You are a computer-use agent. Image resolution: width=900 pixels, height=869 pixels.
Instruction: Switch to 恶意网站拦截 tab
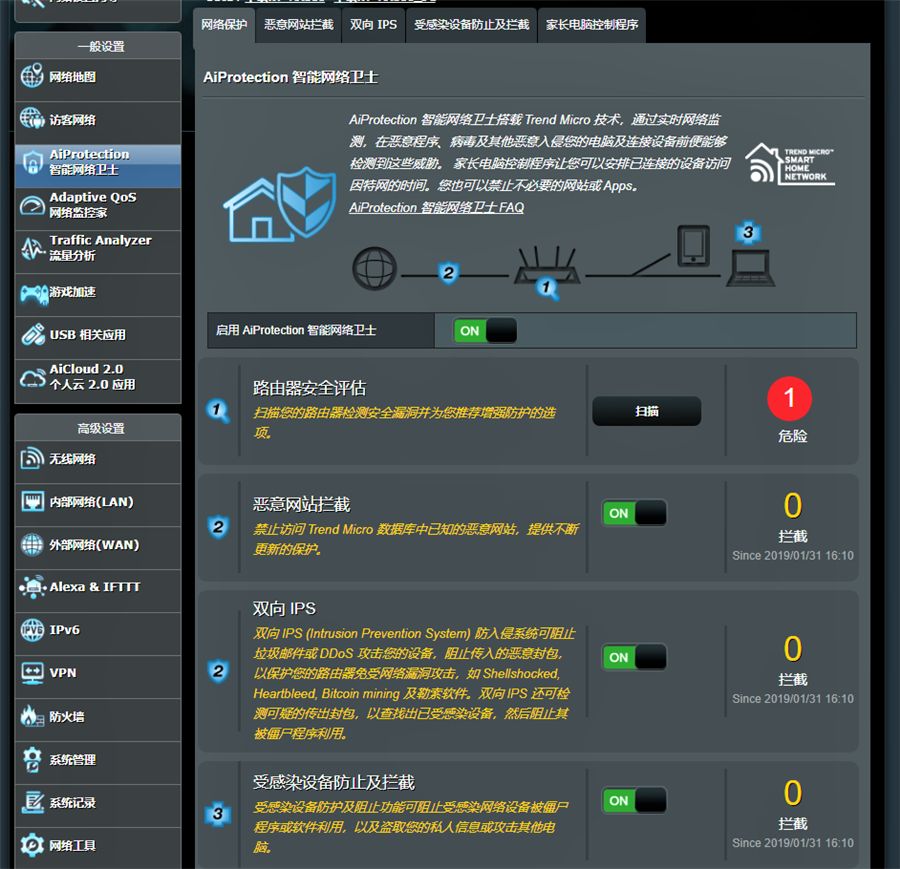[x=298, y=25]
